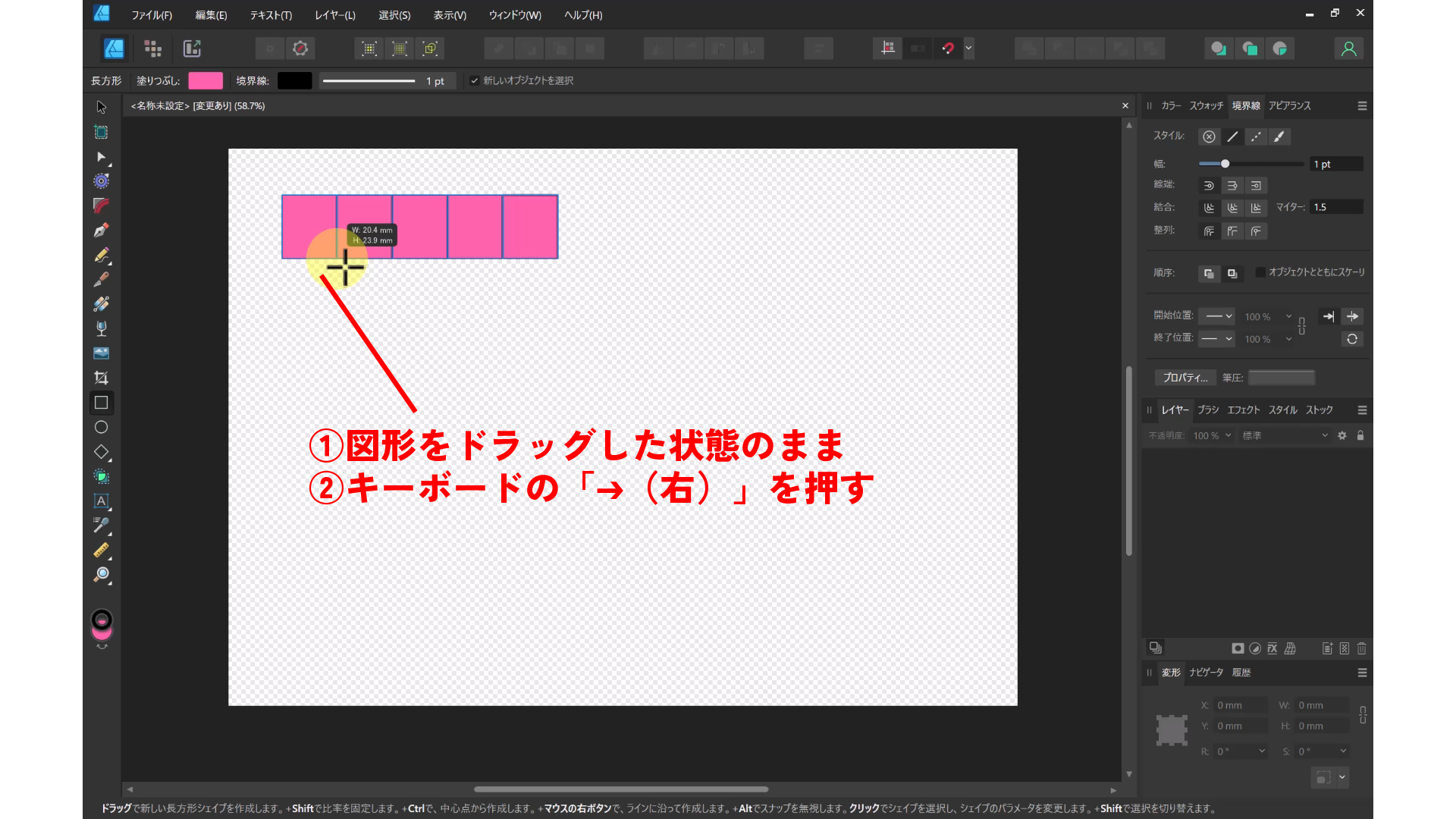Select the Ellipse tool
Image resolution: width=1456 pixels, height=819 pixels.
pyautogui.click(x=101, y=427)
